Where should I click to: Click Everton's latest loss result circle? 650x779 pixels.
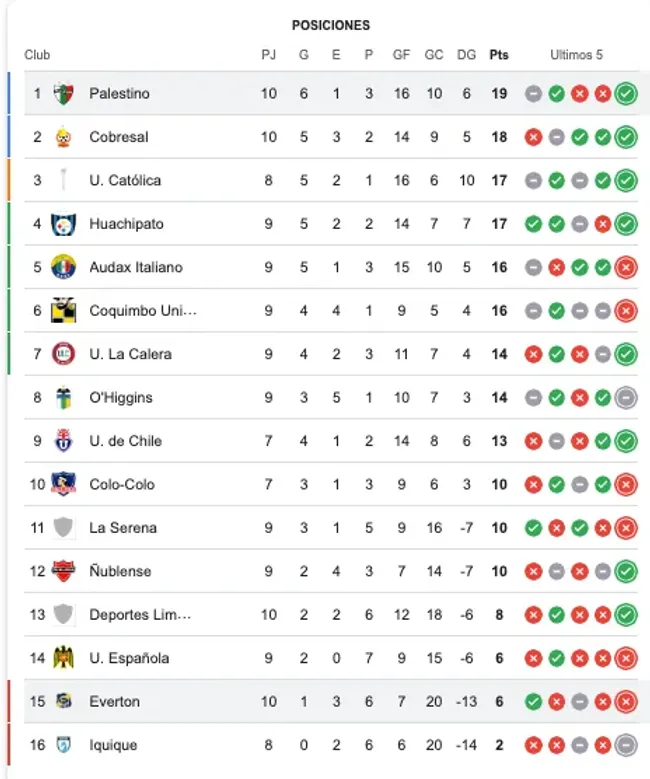point(627,702)
